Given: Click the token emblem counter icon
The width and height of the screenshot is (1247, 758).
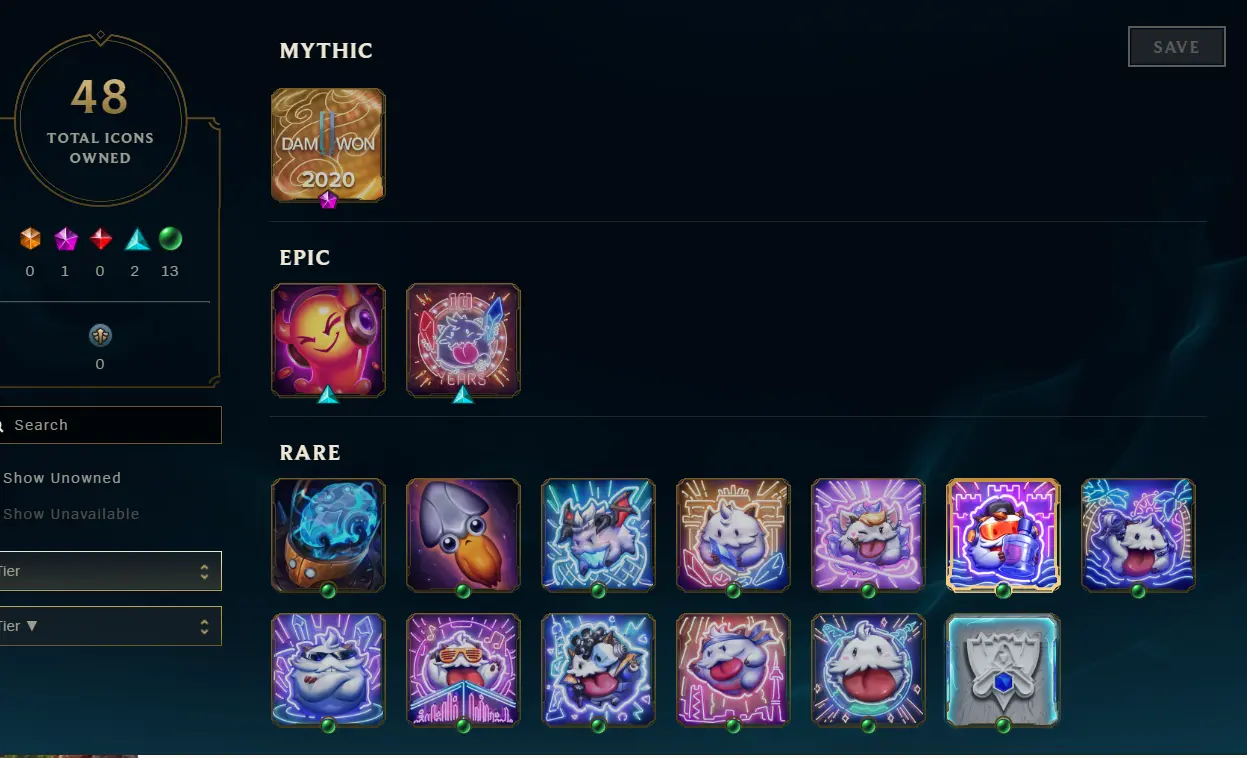Looking at the screenshot, I should 100,336.
